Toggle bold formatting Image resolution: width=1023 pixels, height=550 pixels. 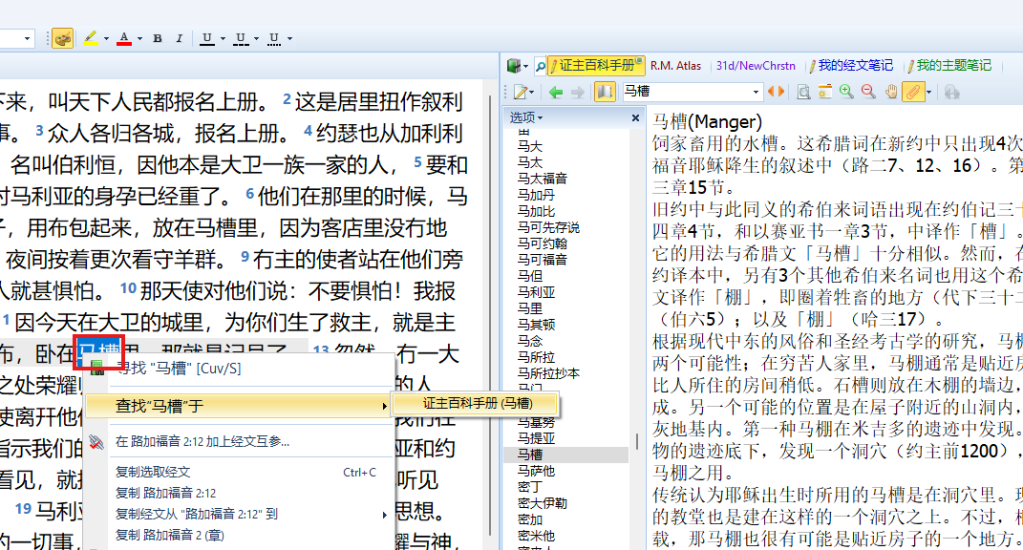(x=157, y=39)
